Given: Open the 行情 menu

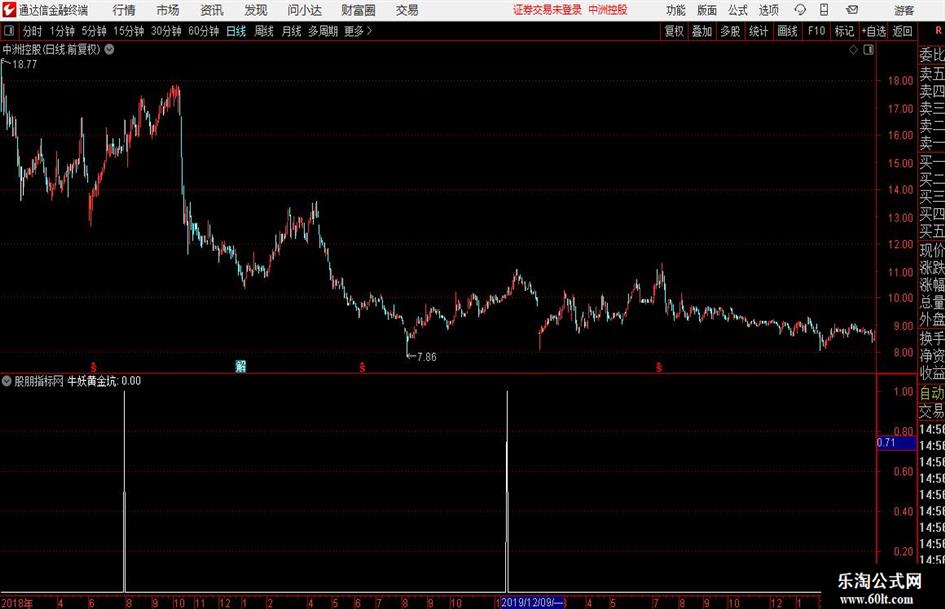Looking at the screenshot, I should pos(124,10).
